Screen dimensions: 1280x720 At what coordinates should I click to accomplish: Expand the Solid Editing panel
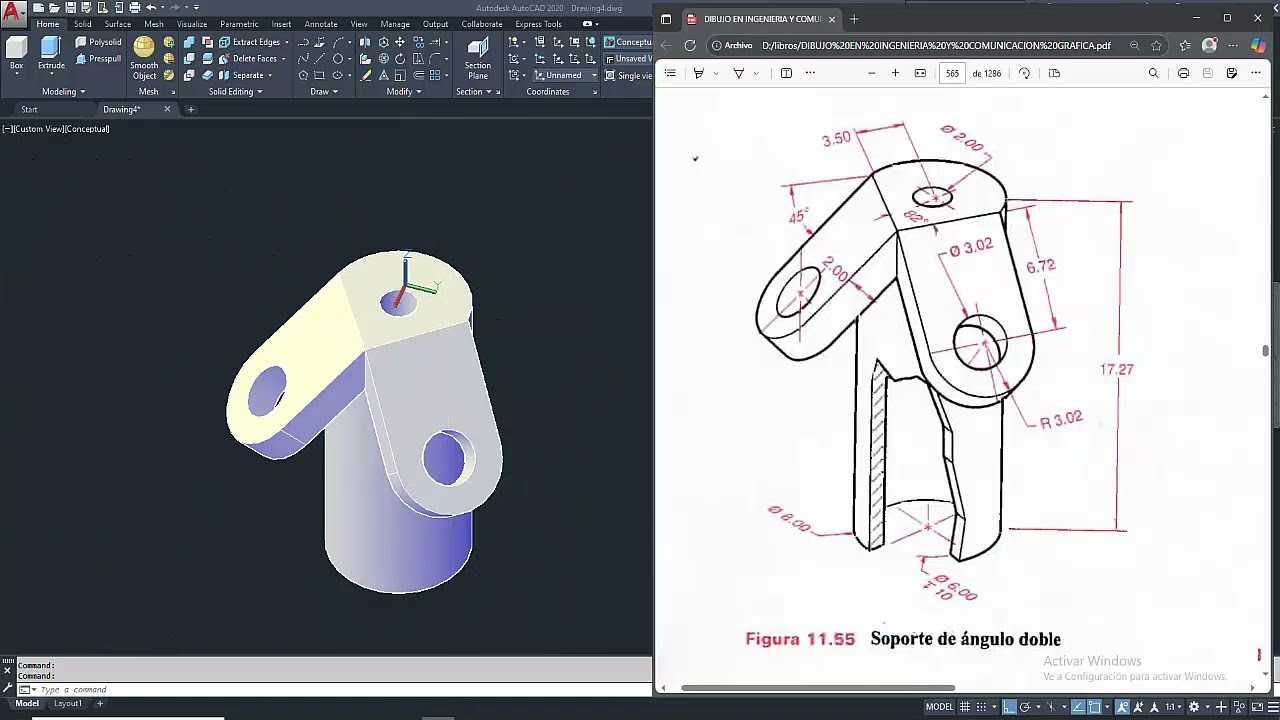[x=235, y=92]
